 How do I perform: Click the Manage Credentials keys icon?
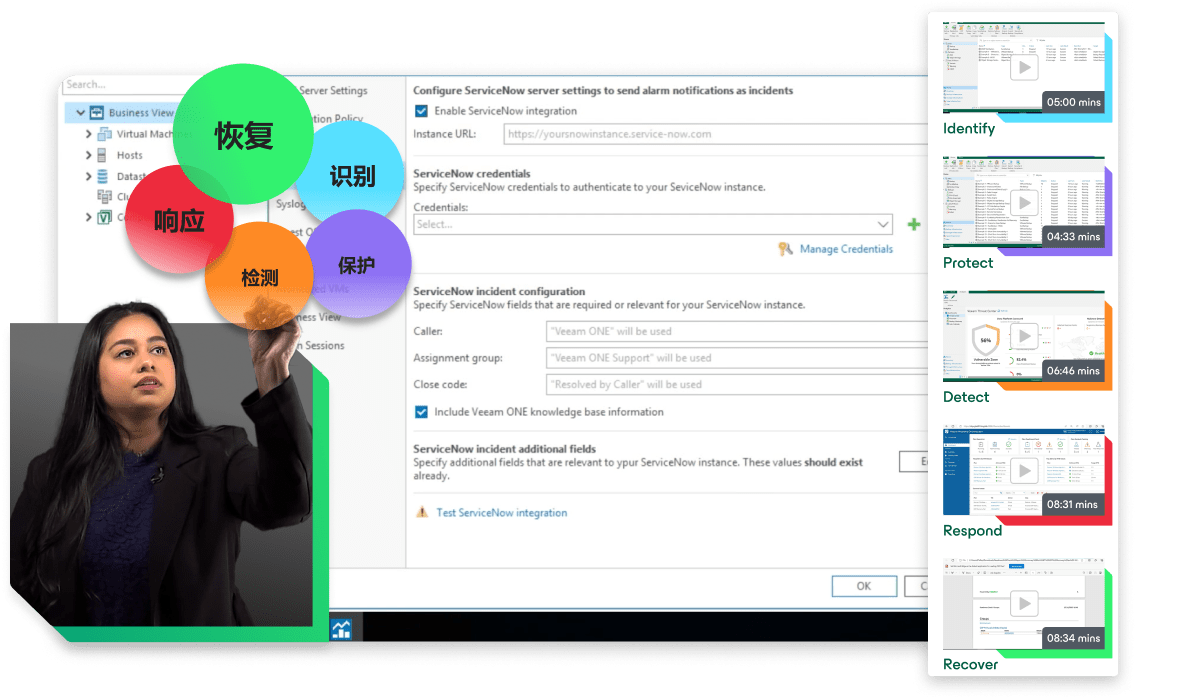point(786,249)
